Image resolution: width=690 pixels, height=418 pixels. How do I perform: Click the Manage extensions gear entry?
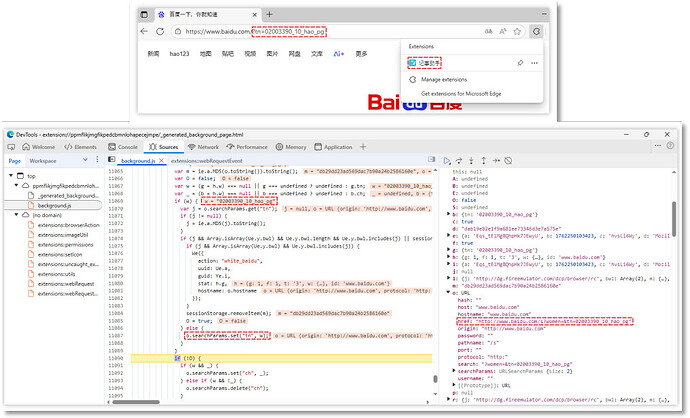(445, 78)
